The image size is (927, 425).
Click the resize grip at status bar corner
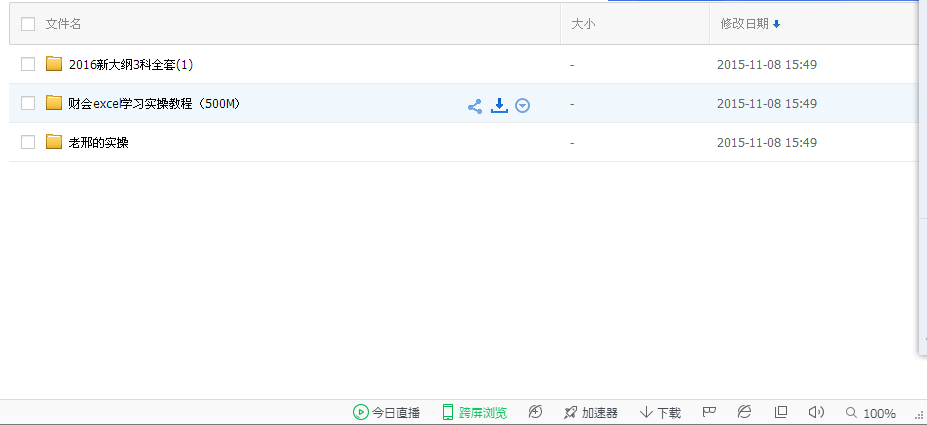coord(921,416)
